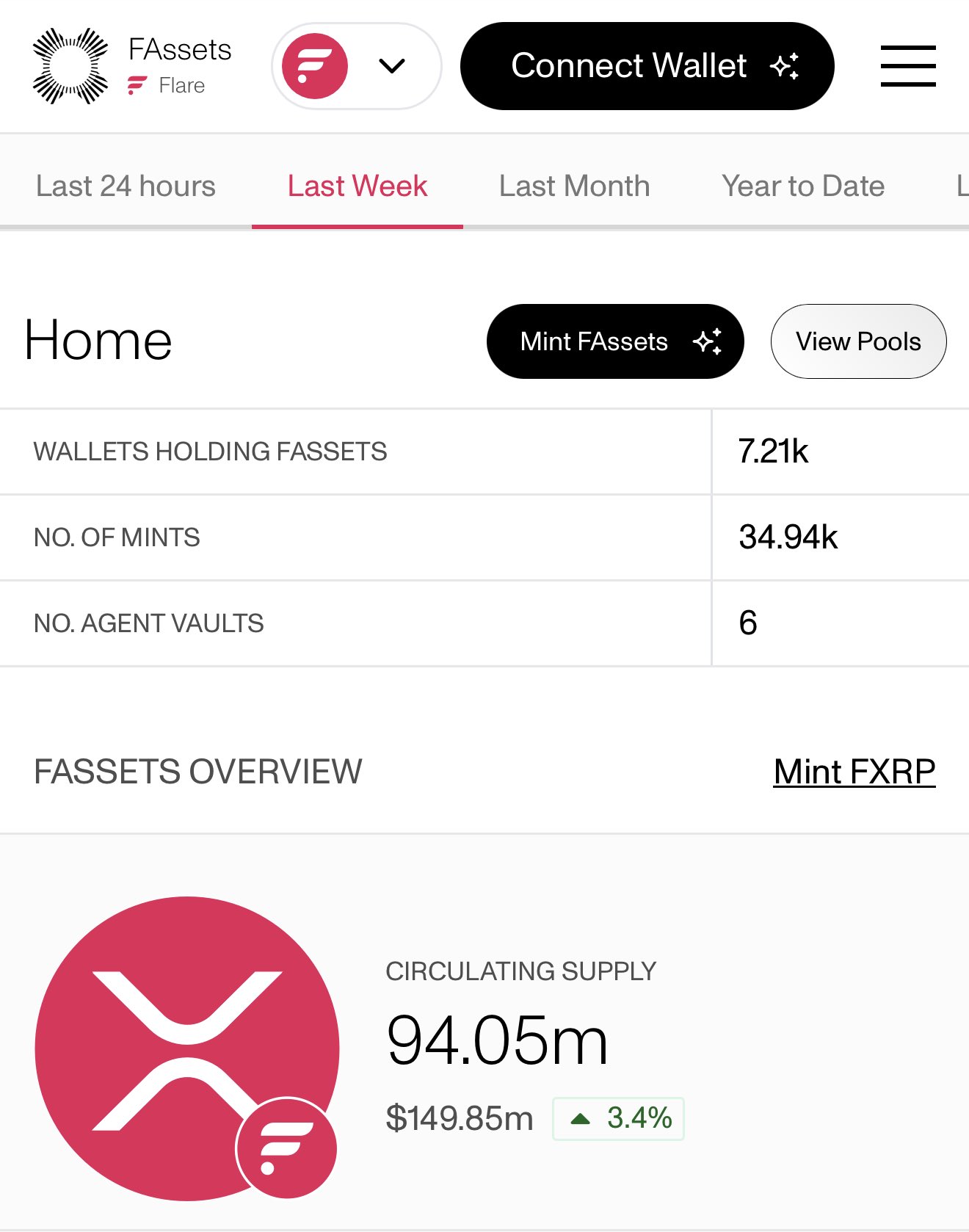The height and width of the screenshot is (1232, 969).
Task: Select the Last Week tab
Action: pyautogui.click(x=358, y=186)
